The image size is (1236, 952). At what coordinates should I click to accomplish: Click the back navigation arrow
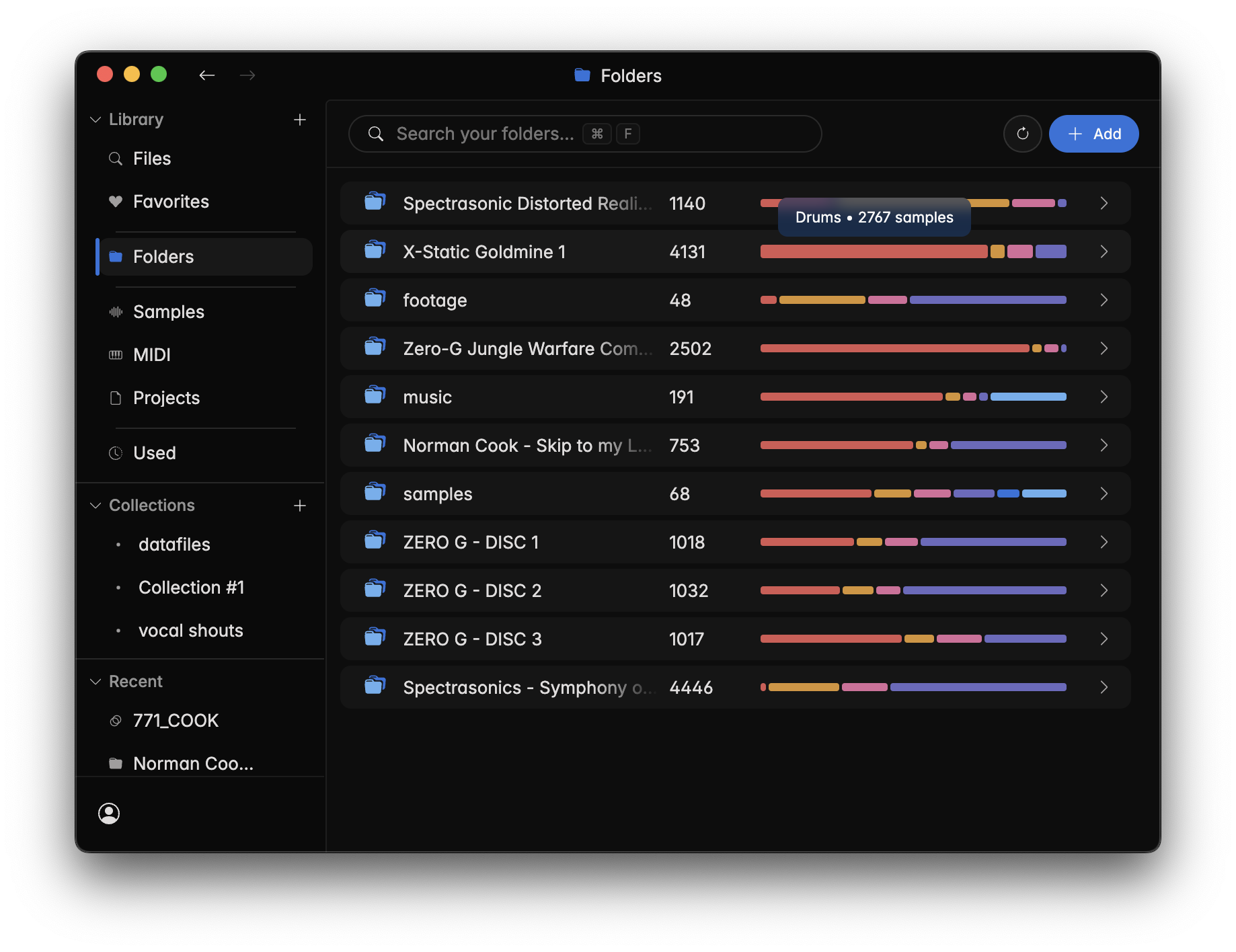[x=206, y=75]
